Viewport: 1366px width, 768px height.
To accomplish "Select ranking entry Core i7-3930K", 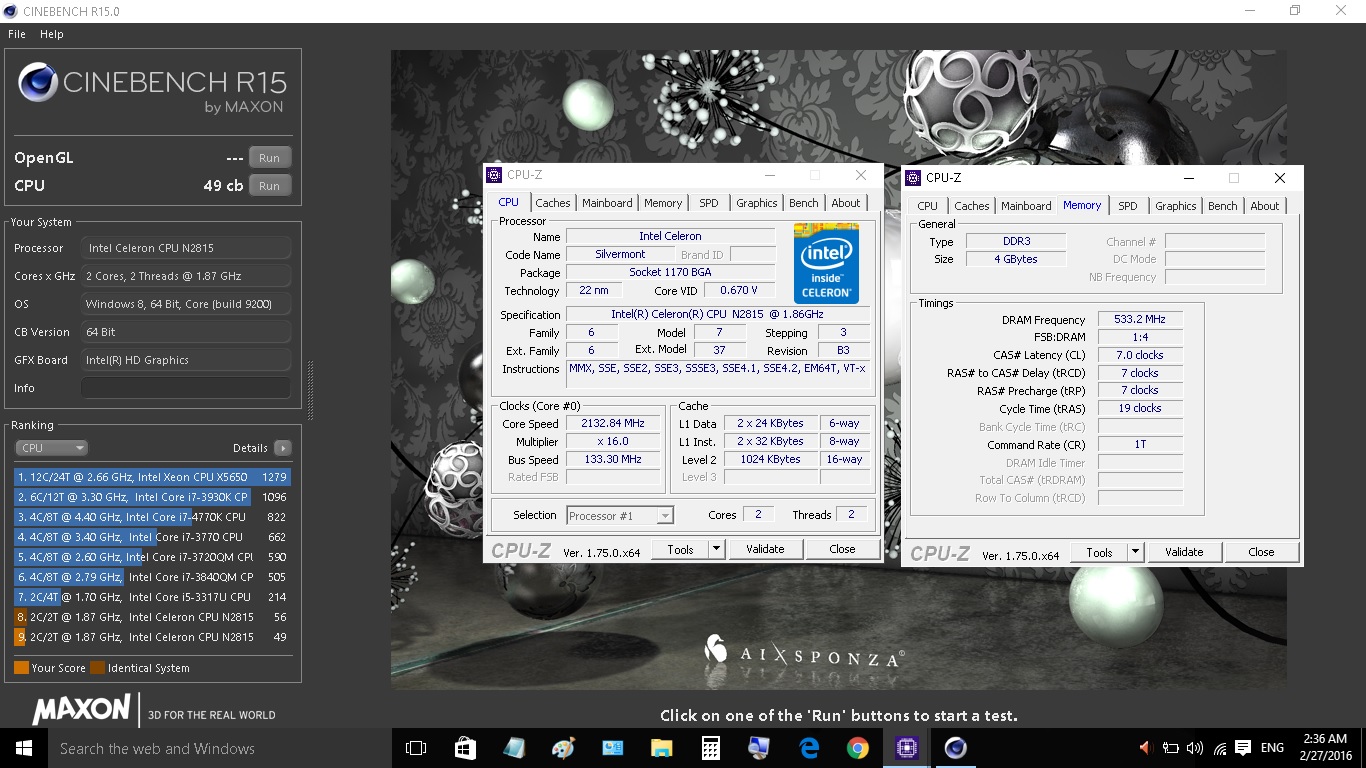I will coord(153,497).
